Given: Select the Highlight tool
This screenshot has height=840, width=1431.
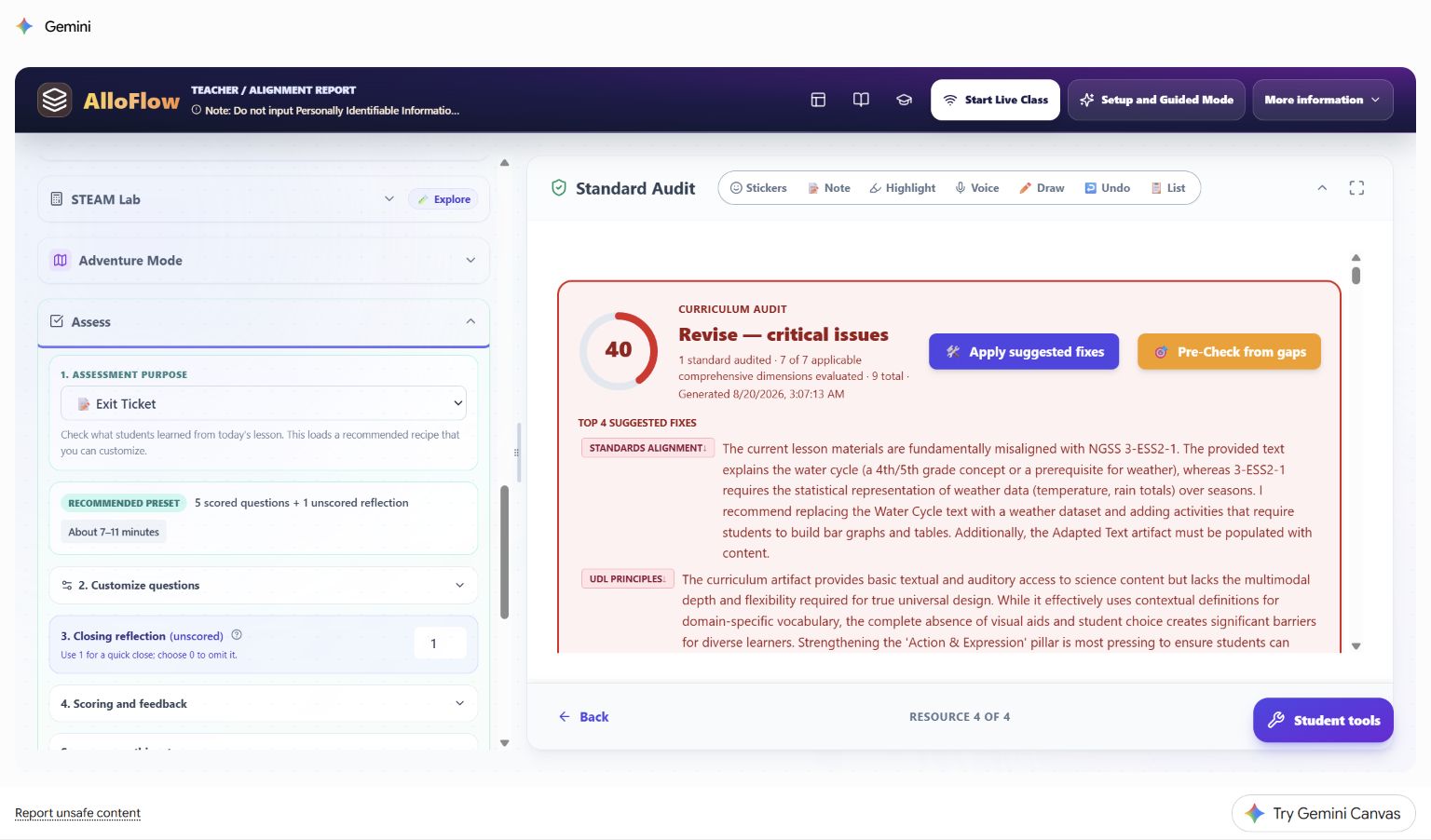Looking at the screenshot, I should [x=902, y=188].
